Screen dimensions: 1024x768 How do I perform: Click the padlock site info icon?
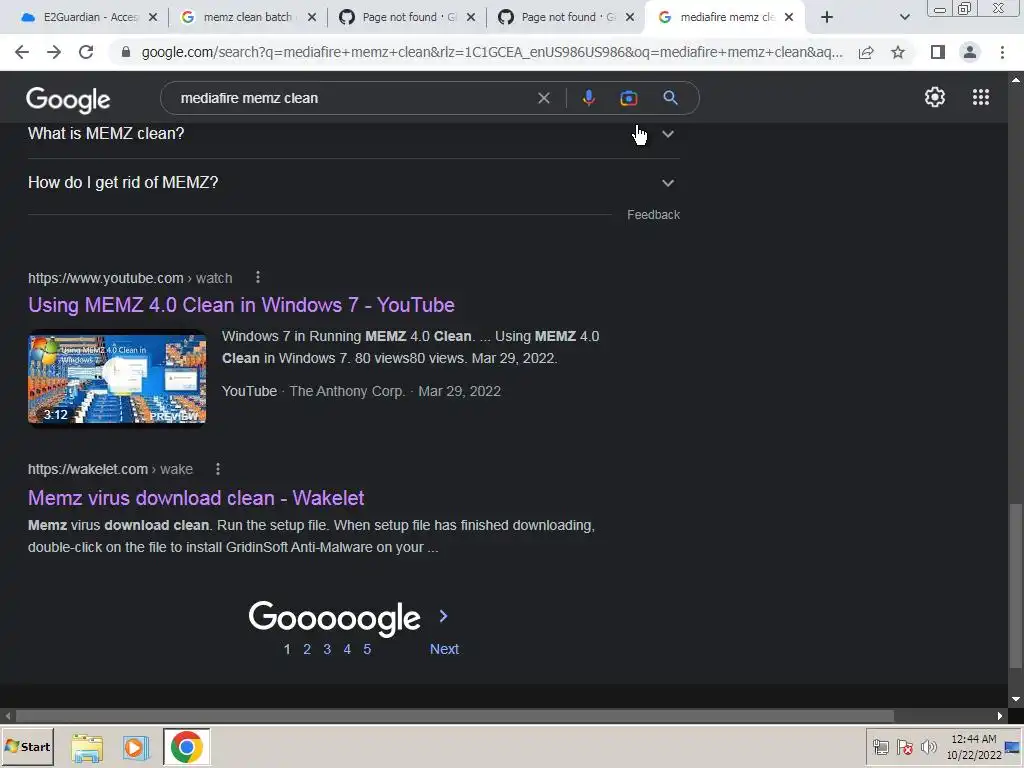pyautogui.click(x=126, y=52)
